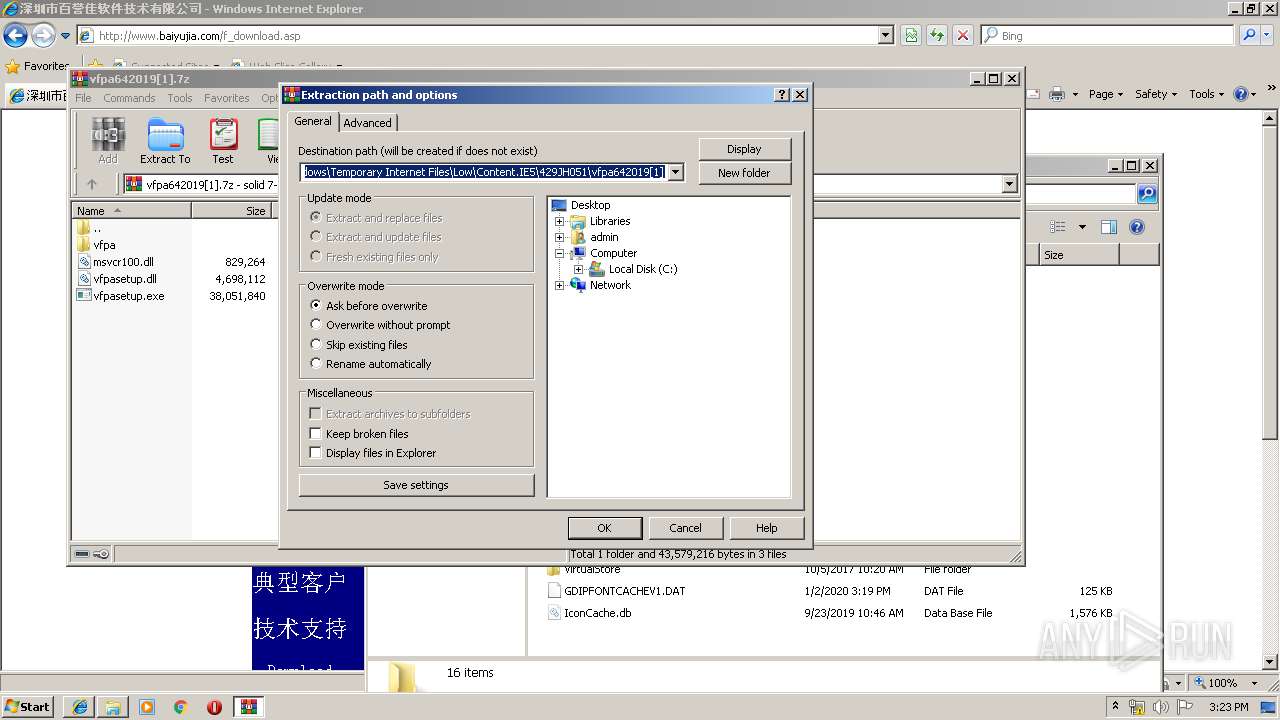Click the destination path input field

pyautogui.click(x=484, y=172)
